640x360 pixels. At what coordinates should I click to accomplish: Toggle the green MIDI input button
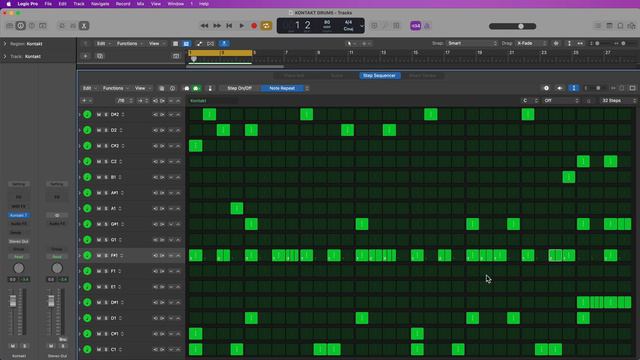(196, 88)
